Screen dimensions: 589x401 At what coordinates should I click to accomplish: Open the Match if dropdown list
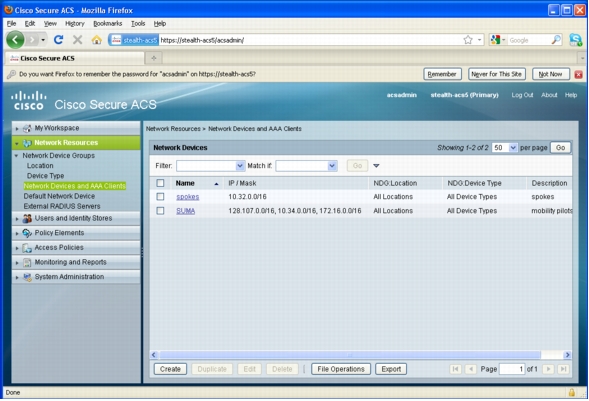(306, 166)
